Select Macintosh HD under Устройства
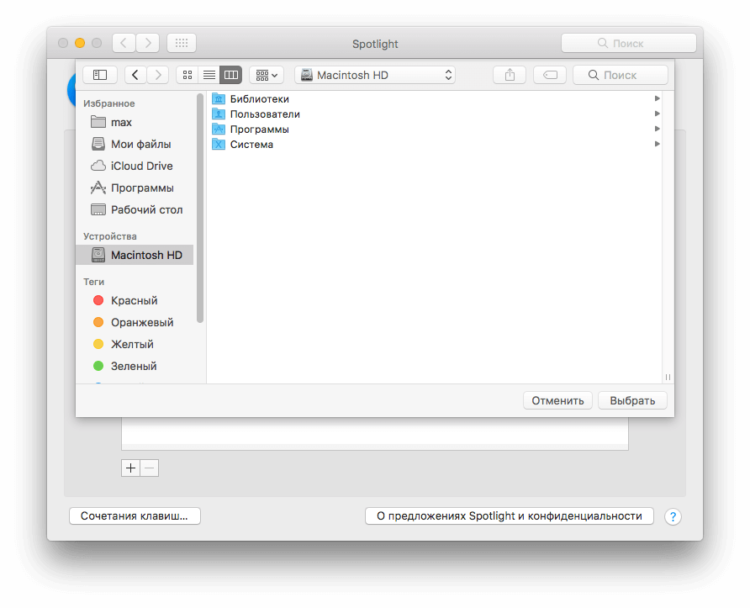The width and height of the screenshot is (750, 608). point(135,255)
